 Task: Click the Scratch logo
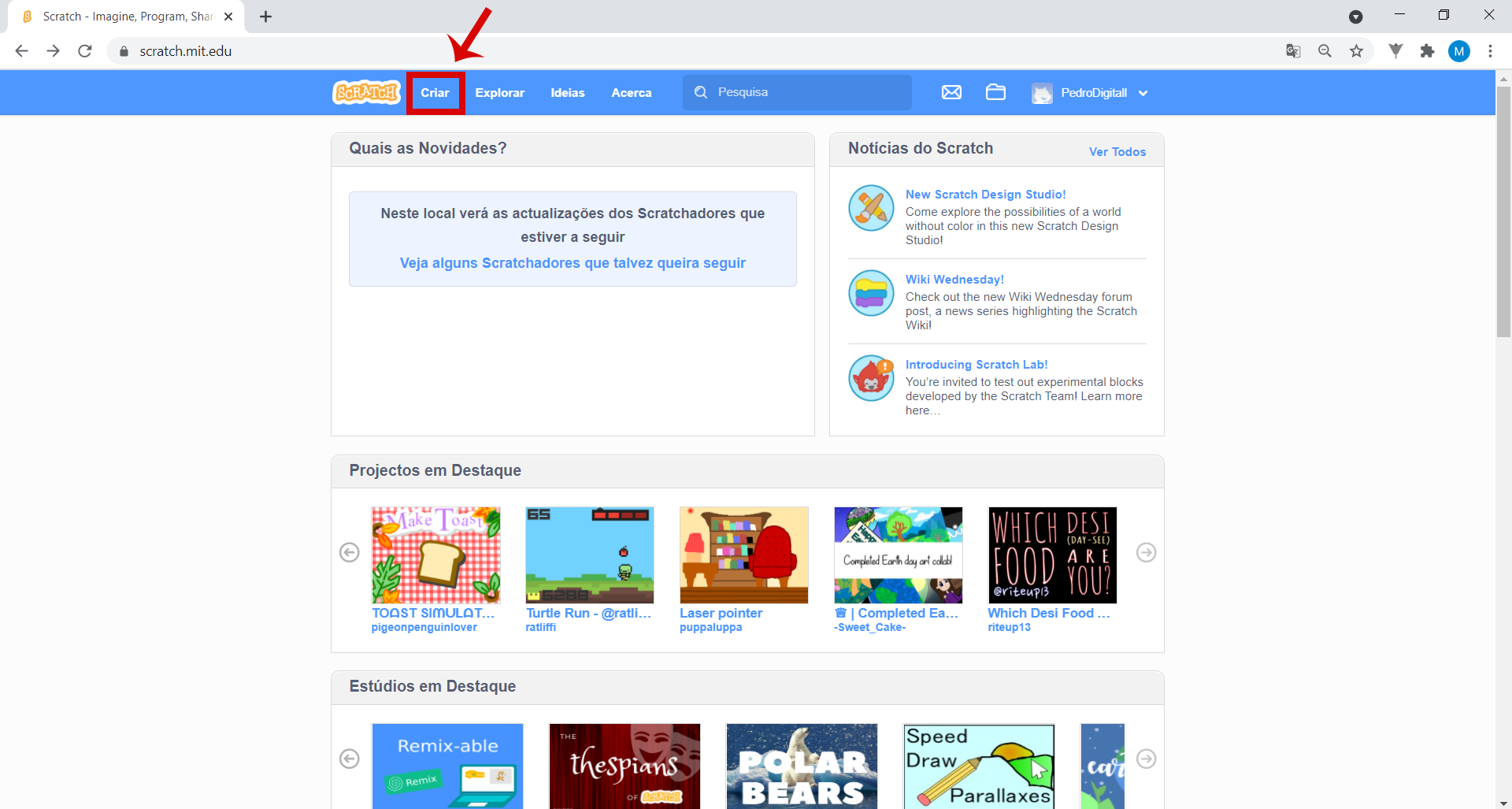(366, 92)
